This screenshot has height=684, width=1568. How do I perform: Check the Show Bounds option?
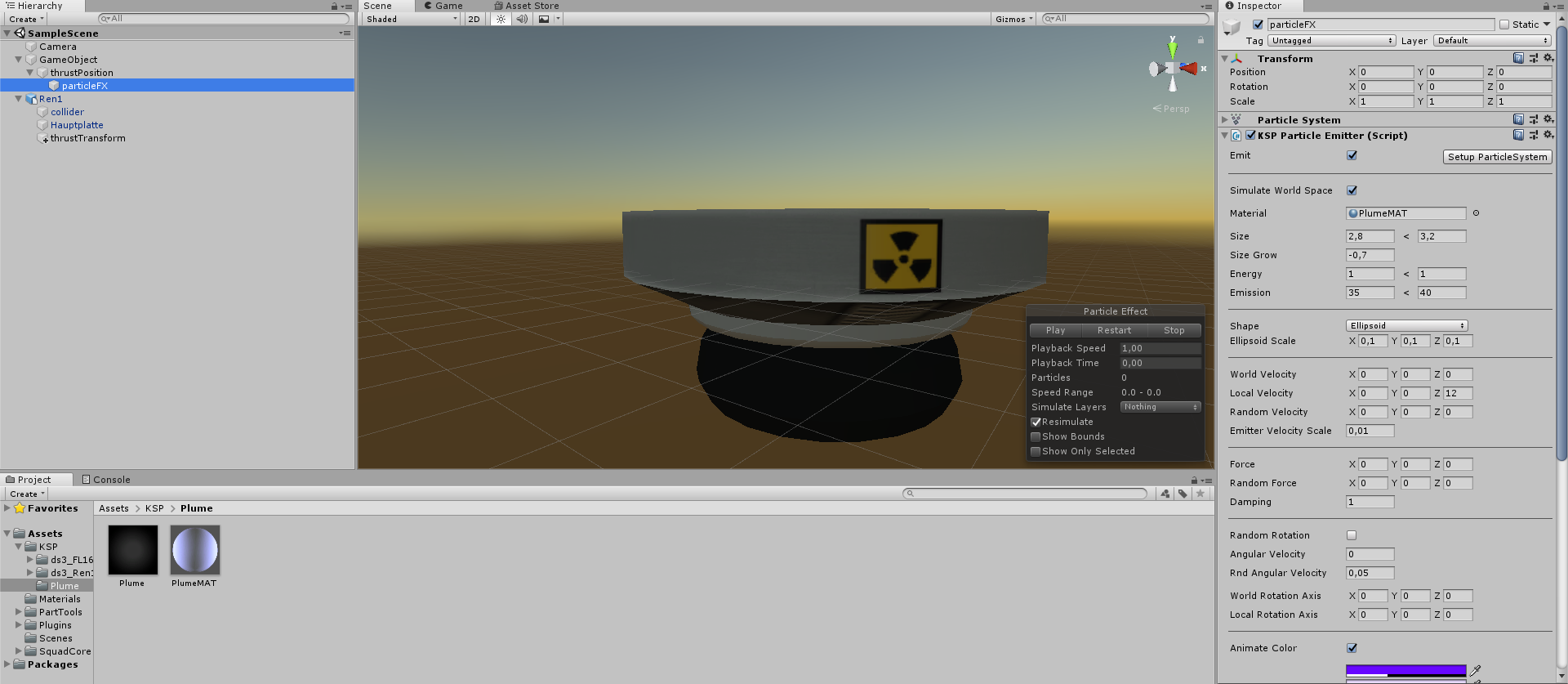point(1036,436)
